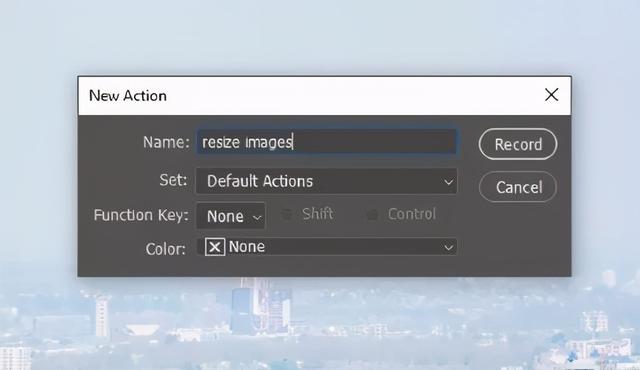Click the Set: field label
The image size is (640, 370).
[x=173, y=180]
